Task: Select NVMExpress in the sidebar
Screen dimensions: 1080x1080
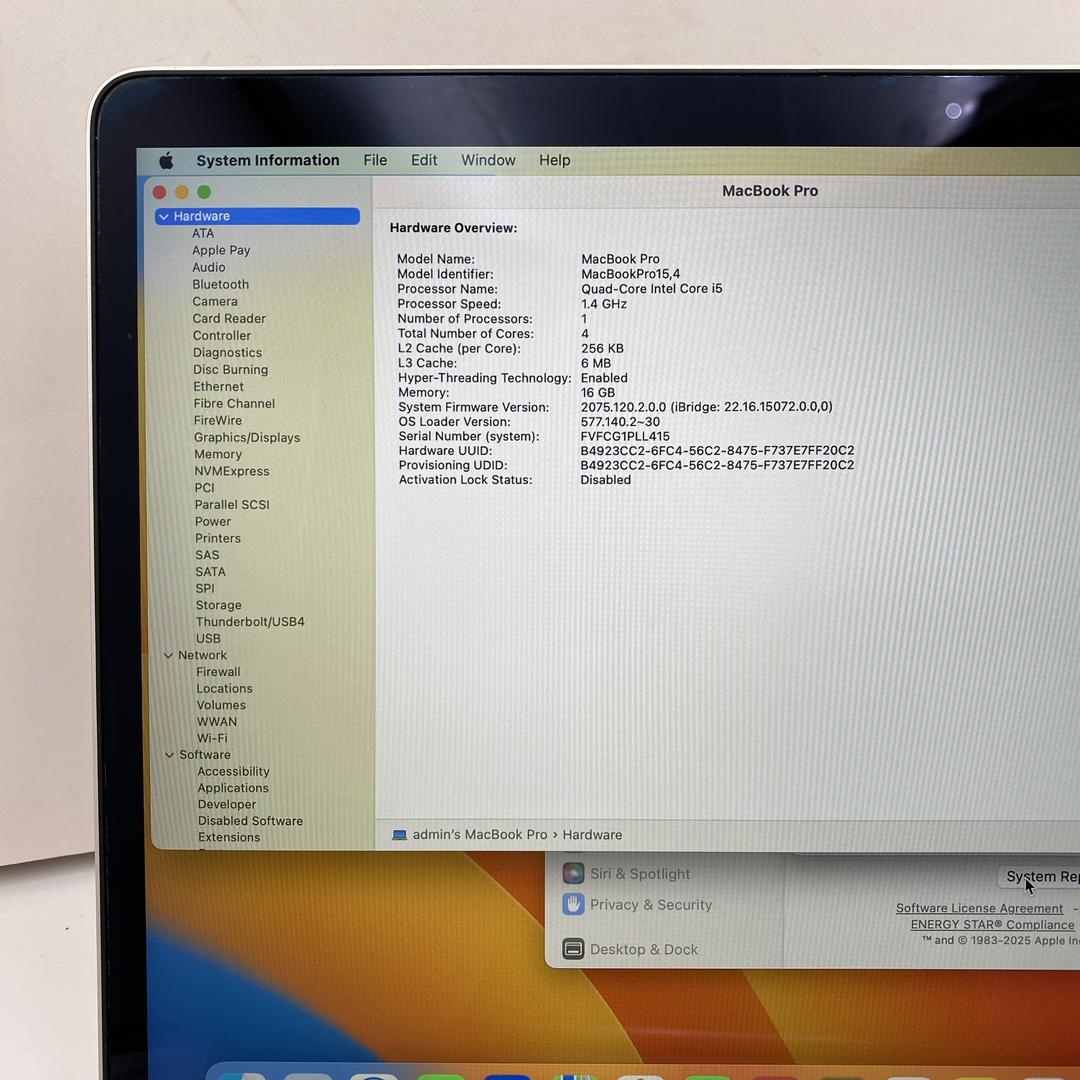Action: pos(231,472)
